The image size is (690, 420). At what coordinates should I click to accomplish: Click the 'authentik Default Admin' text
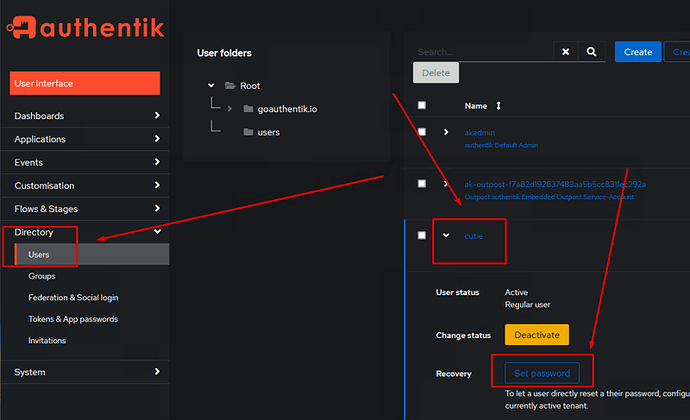point(501,145)
